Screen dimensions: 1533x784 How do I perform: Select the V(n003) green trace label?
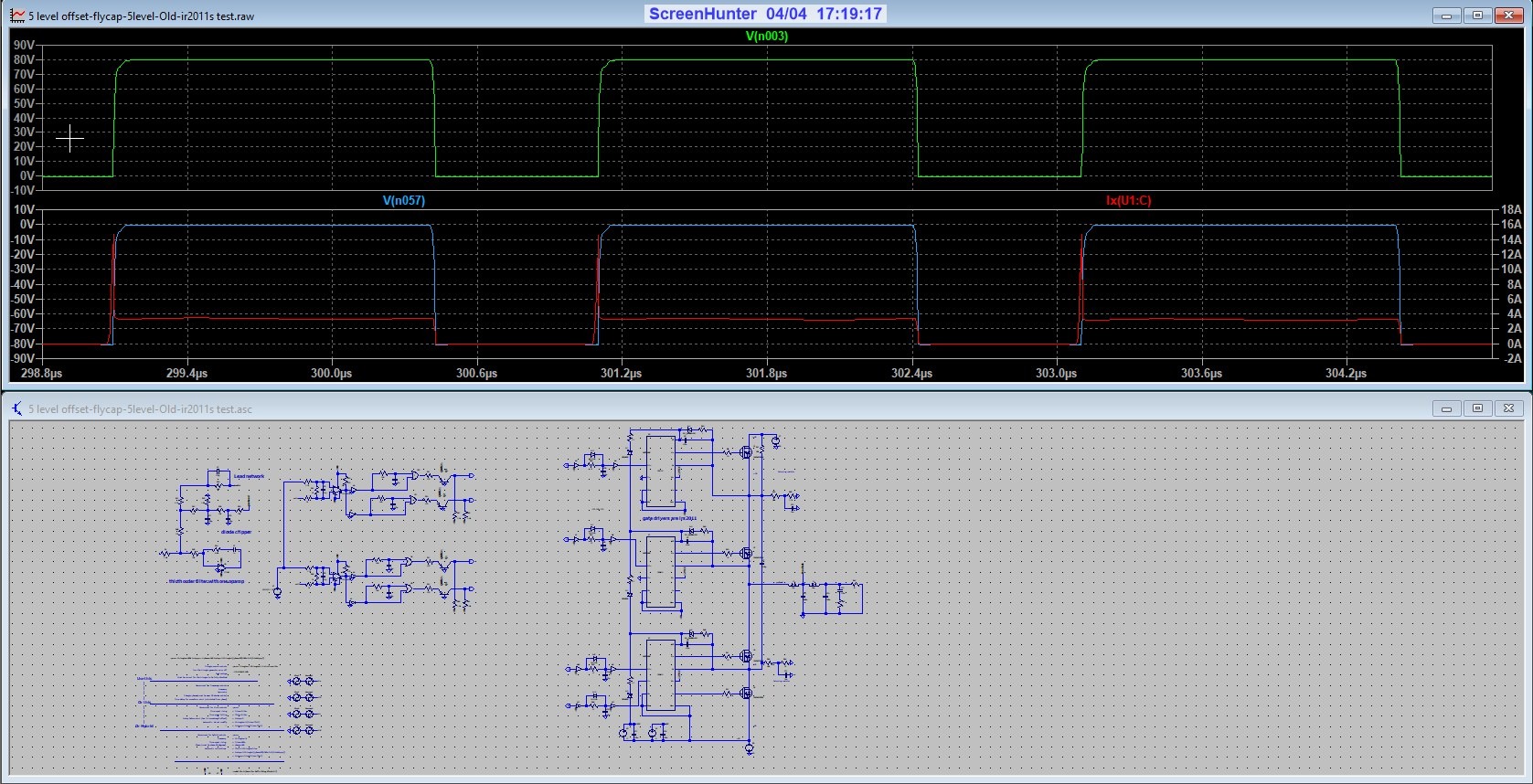tap(766, 37)
